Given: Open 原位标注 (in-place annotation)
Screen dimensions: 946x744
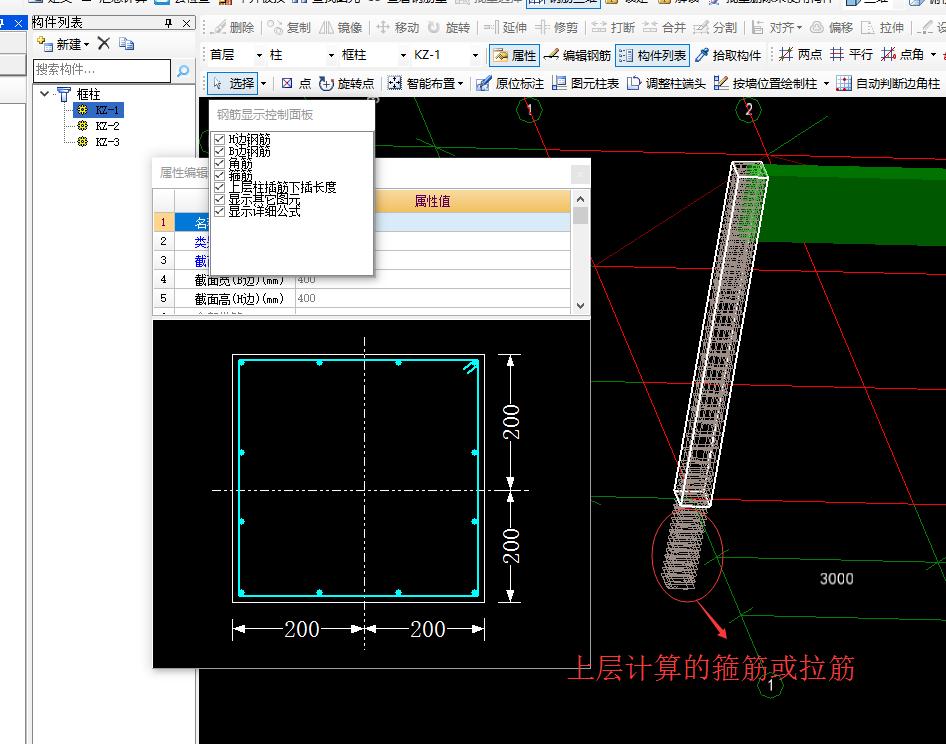Looking at the screenshot, I should [510, 83].
